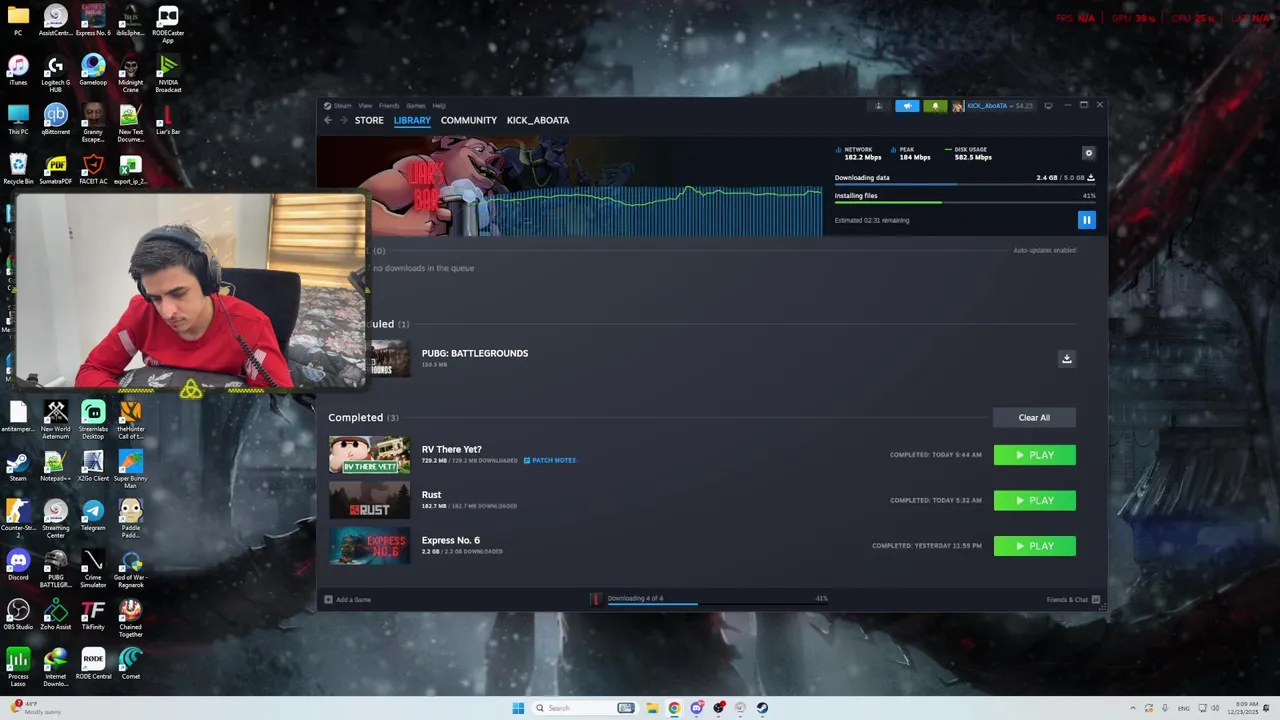Open Steam notifications bell
This screenshot has height=720, width=1280.
pyautogui.click(x=935, y=106)
